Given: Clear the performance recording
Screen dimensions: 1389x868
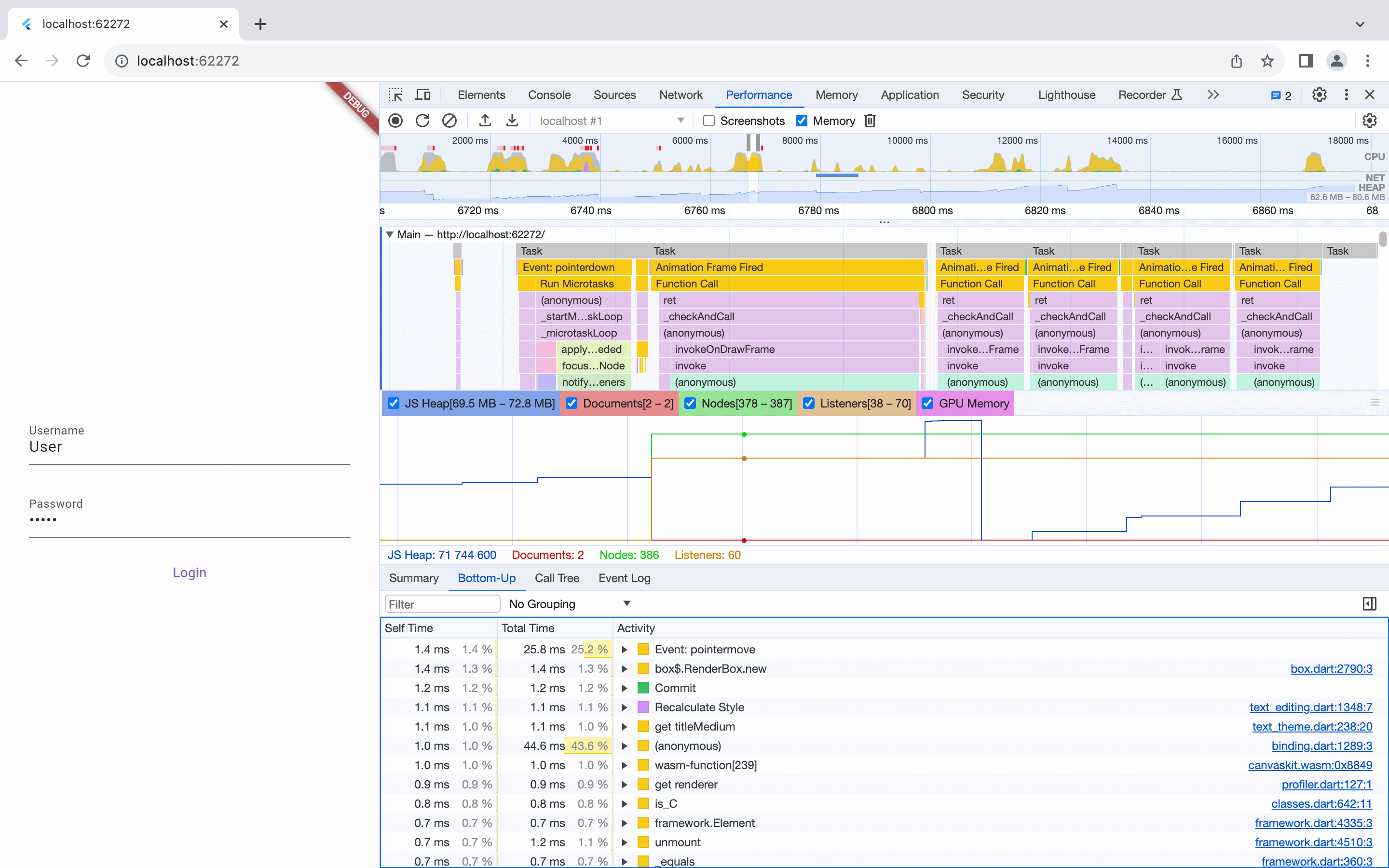Looking at the screenshot, I should 449,121.
